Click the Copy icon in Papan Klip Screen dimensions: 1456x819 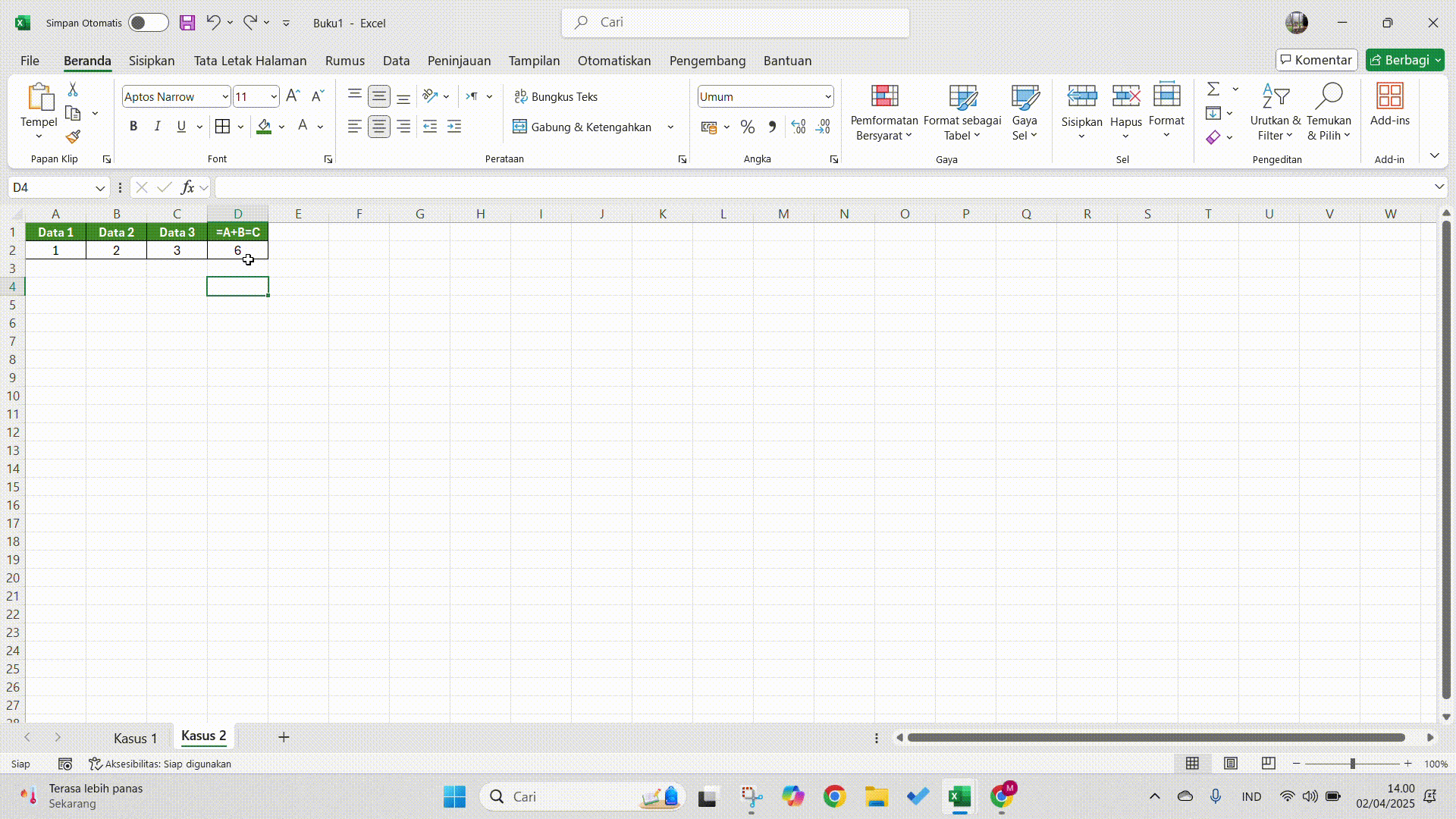pyautogui.click(x=73, y=113)
